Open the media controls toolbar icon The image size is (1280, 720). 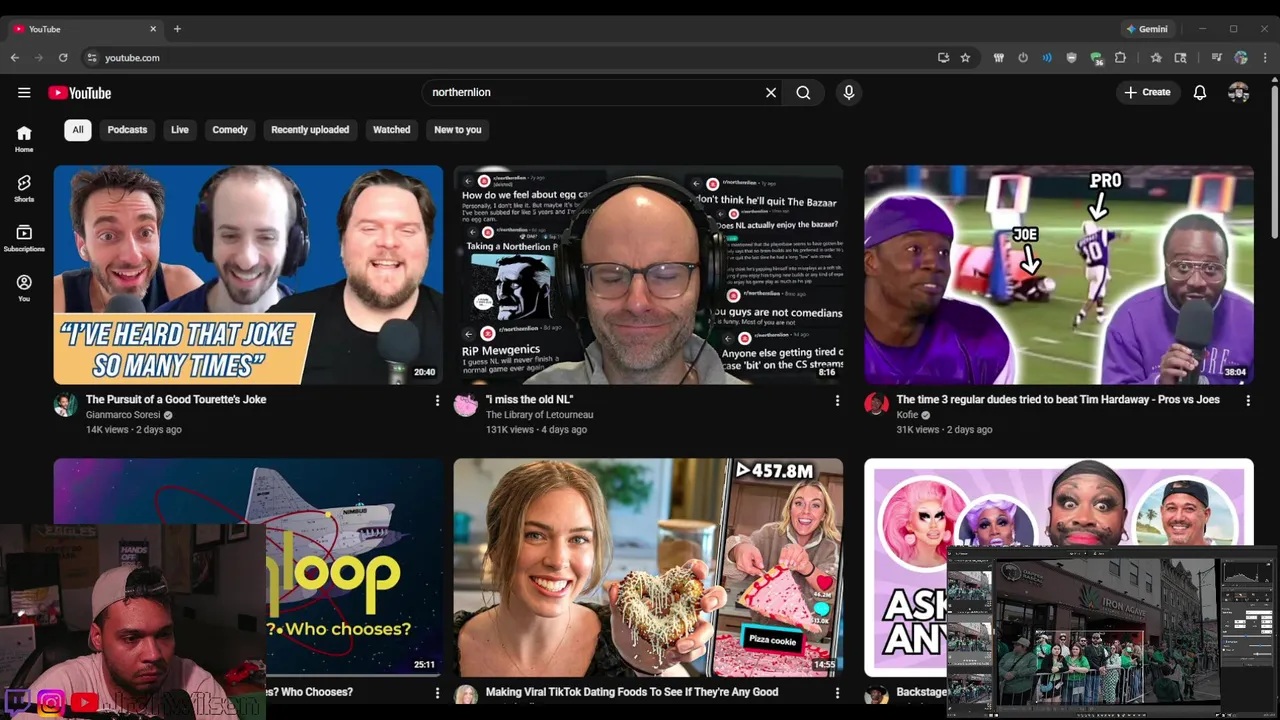pos(1217,58)
